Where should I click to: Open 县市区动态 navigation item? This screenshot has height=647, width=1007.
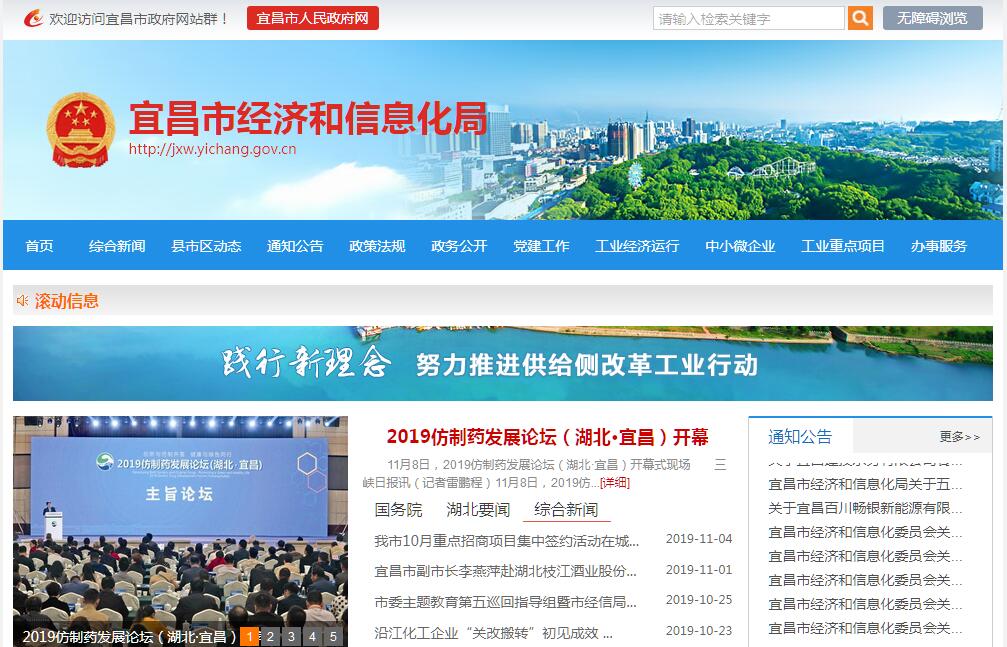click(206, 246)
